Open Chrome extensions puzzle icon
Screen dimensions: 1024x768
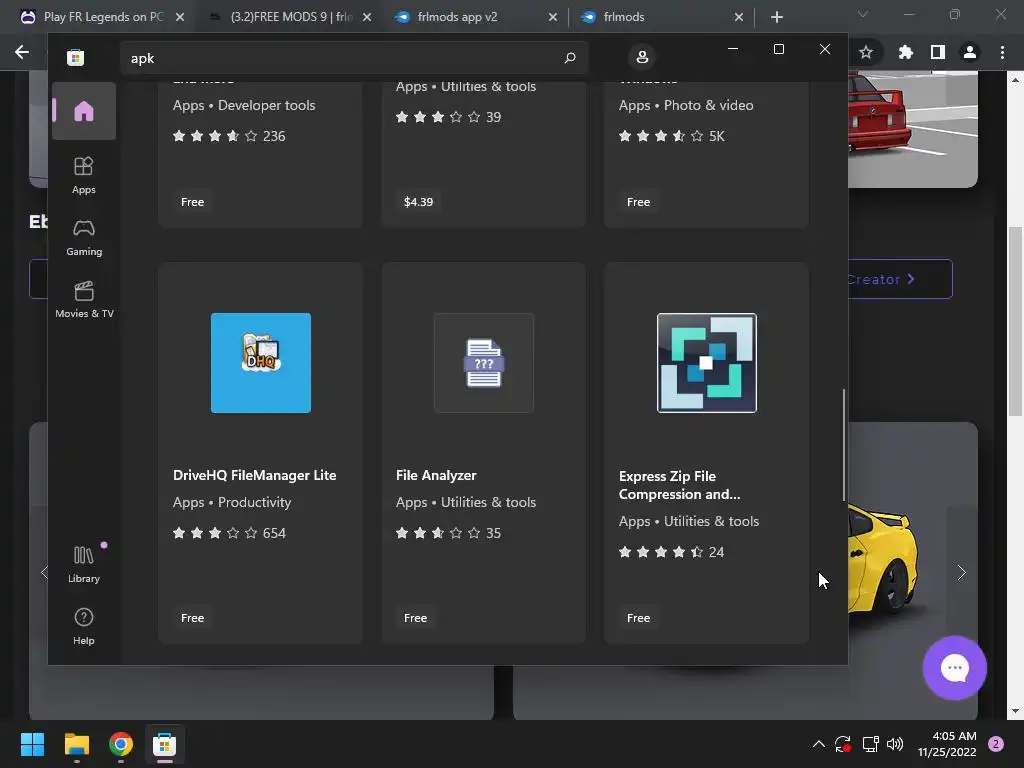905,52
